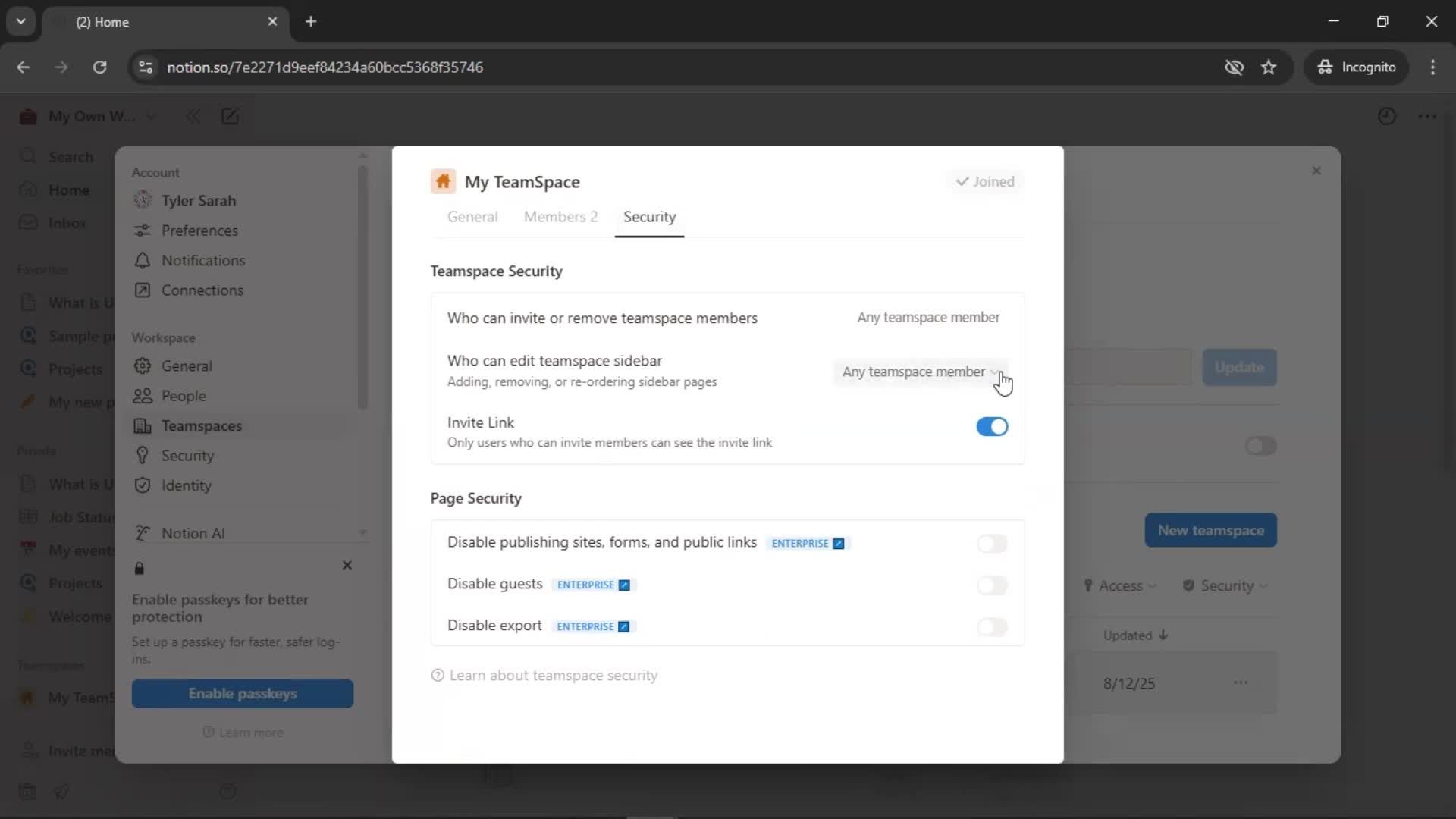Image resolution: width=1456 pixels, height=819 pixels.
Task: Dismiss the passkeys prompt with X
Action: point(347,566)
